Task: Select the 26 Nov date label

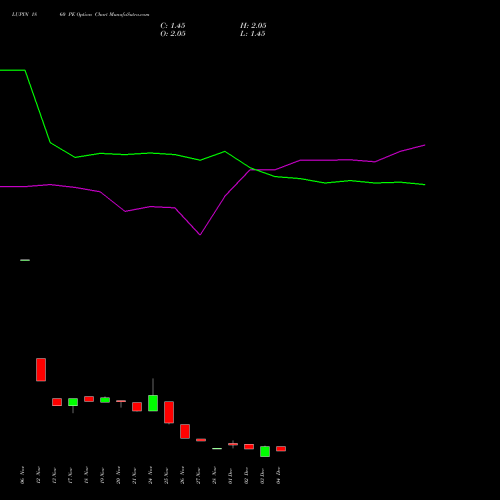Action: pyautogui.click(x=182, y=475)
